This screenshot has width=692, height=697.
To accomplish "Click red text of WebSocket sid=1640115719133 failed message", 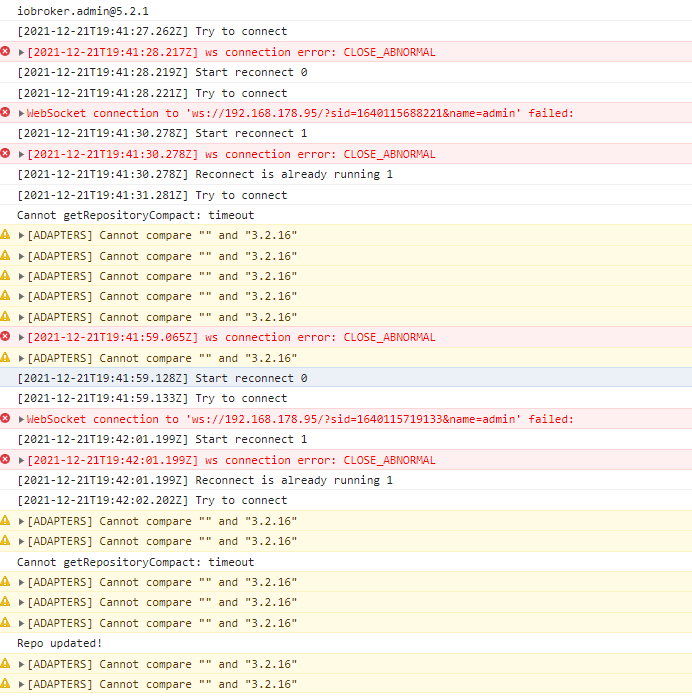I will point(300,419).
